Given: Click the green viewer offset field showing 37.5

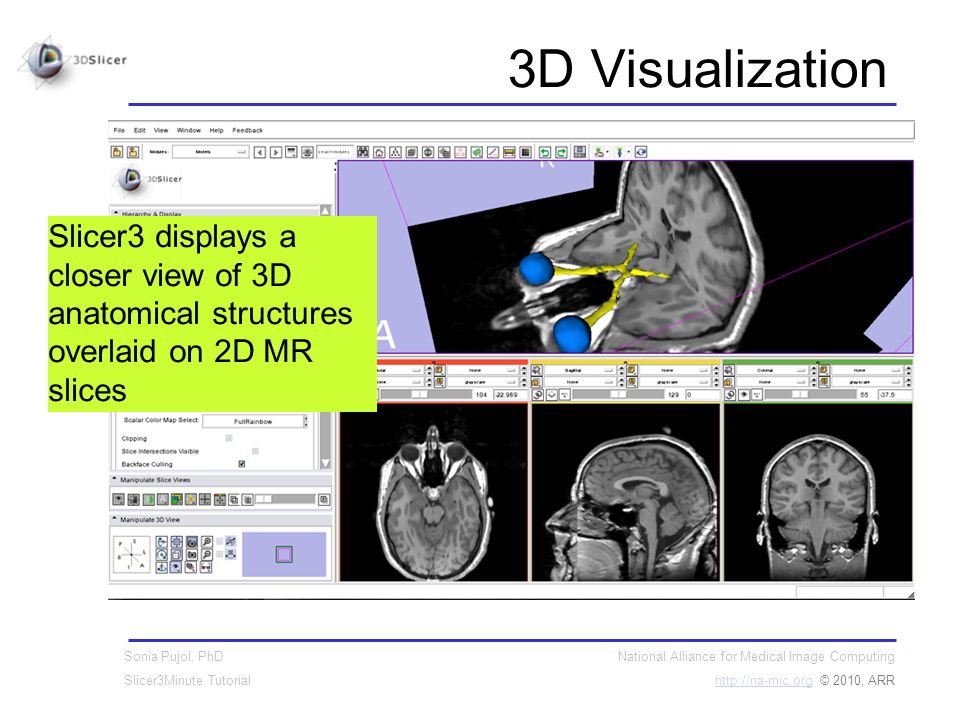Looking at the screenshot, I should pos(894,395).
